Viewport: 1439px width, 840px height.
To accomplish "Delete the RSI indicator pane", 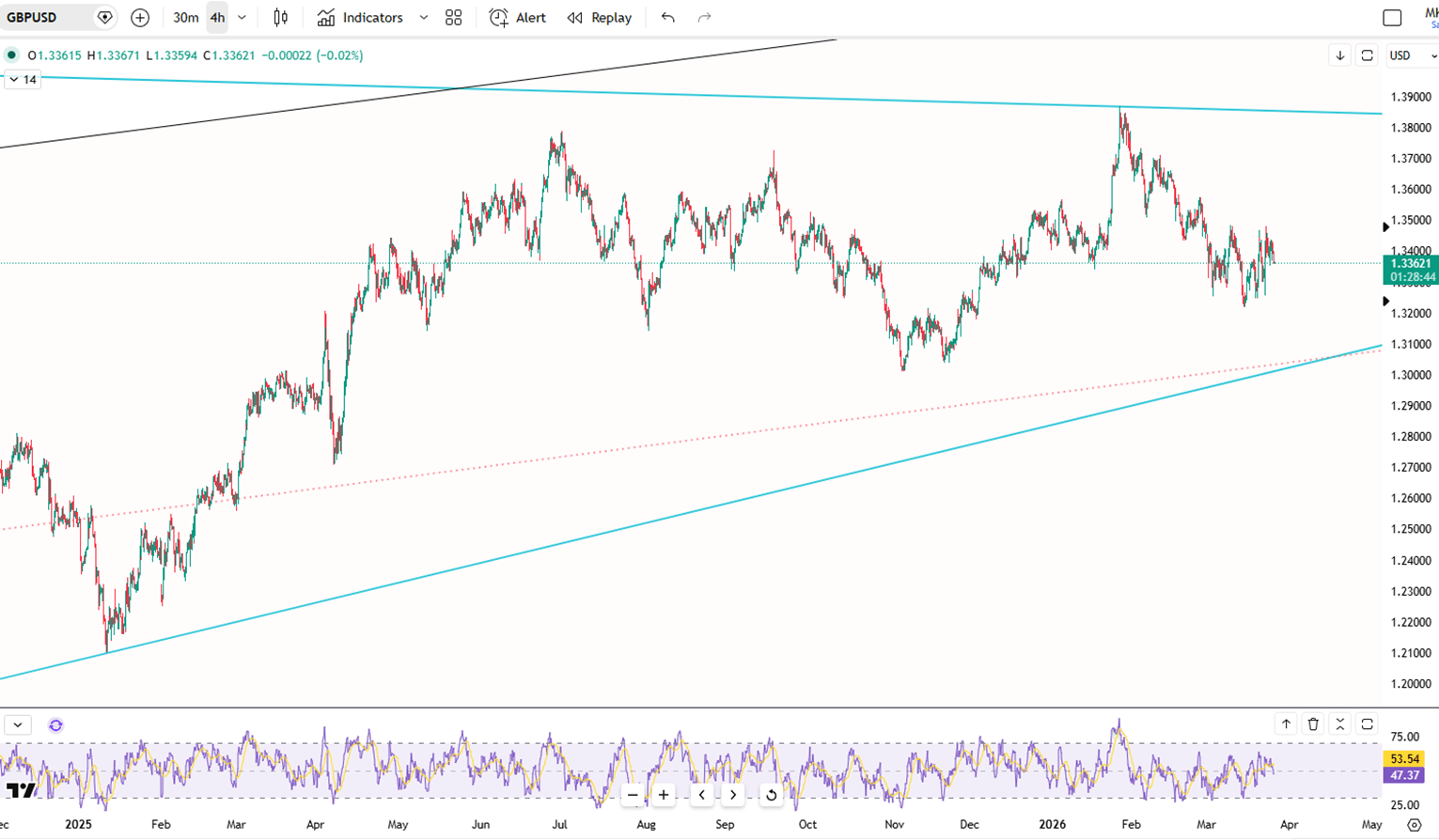I will tap(1313, 723).
